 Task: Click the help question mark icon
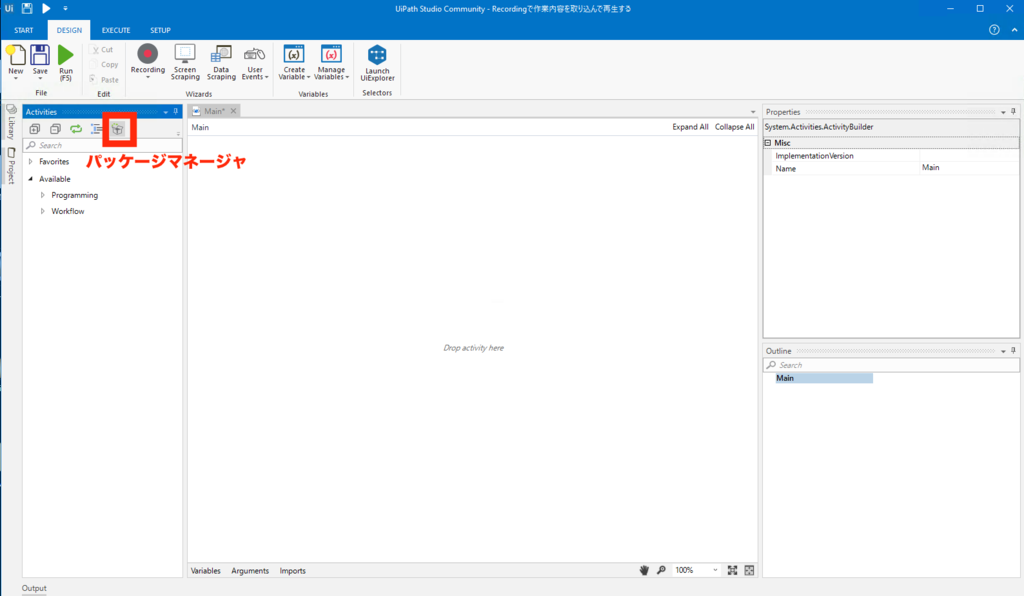[994, 30]
